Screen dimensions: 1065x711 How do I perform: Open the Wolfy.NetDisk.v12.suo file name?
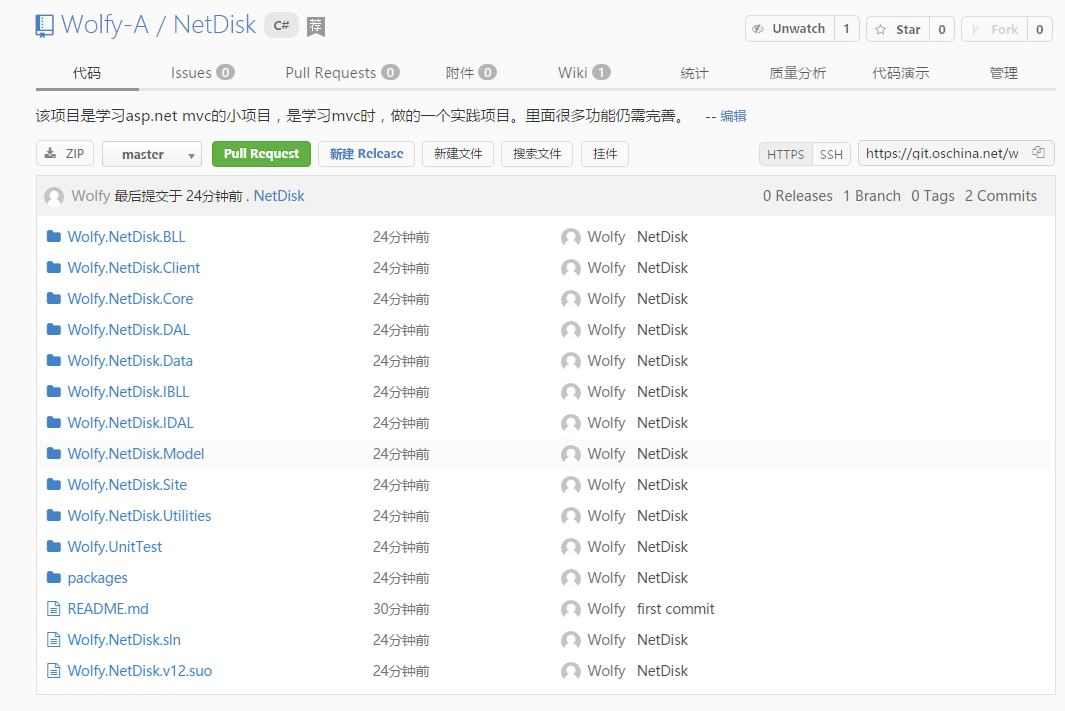(140, 671)
